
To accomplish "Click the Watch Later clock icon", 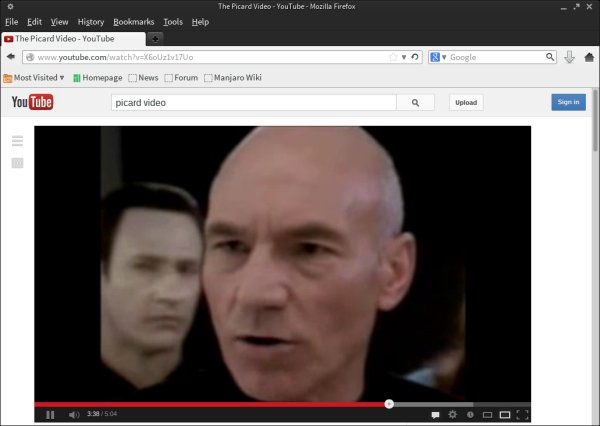I will (470, 414).
